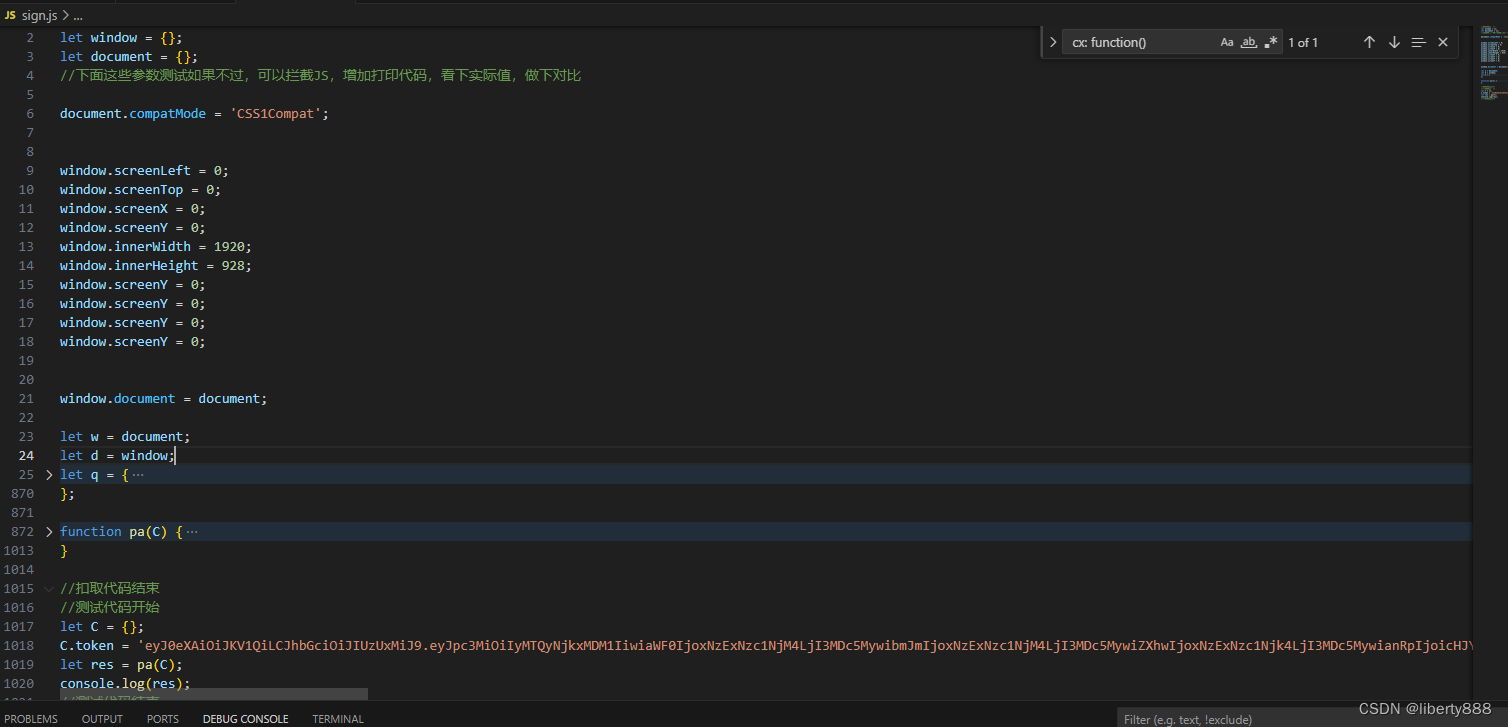Click closing '};' on line 870
The image size is (1508, 727).
(x=67, y=494)
